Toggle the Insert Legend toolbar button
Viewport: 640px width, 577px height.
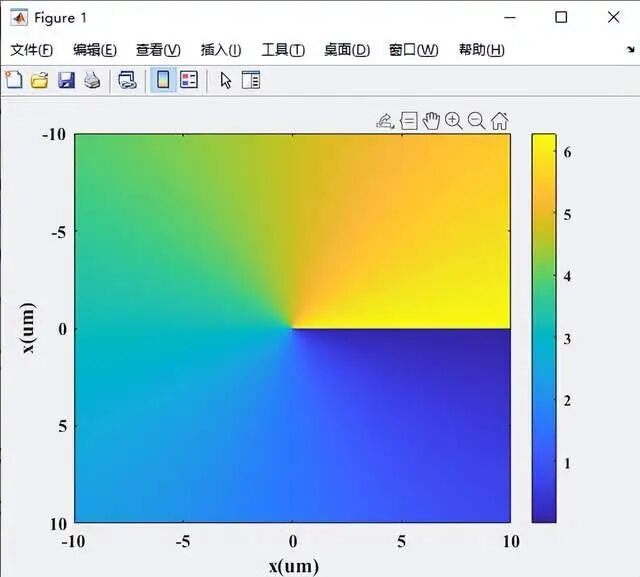click(x=189, y=81)
